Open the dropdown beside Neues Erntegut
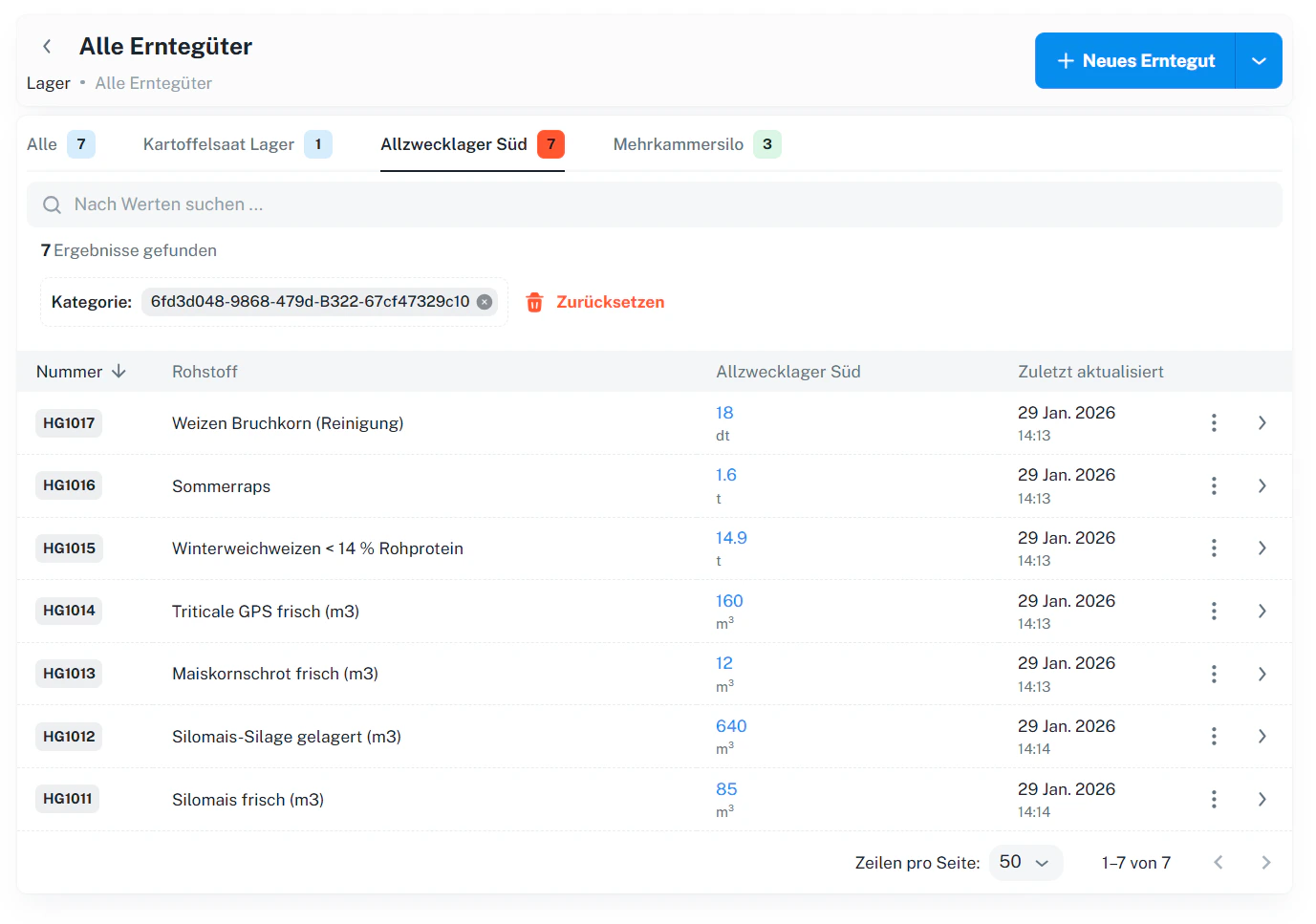Screen dimensions: 1316x924 coord(1260,60)
